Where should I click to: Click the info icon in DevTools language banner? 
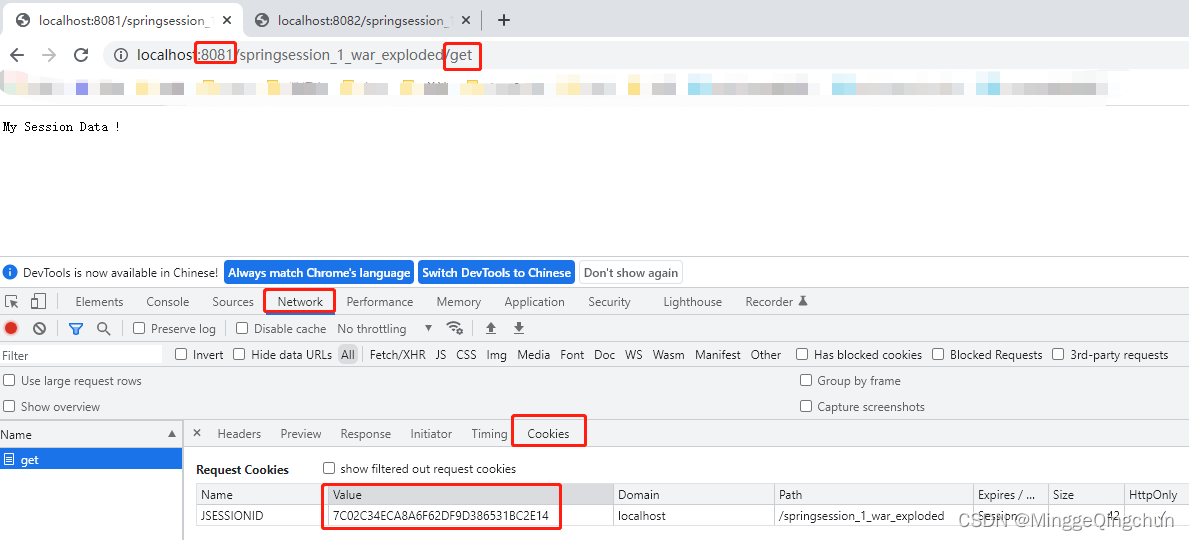[10, 272]
